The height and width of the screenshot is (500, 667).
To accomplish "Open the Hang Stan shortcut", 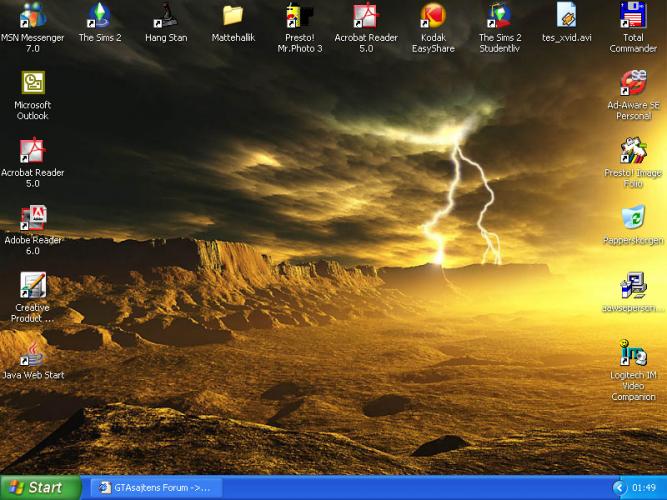I will [166, 16].
